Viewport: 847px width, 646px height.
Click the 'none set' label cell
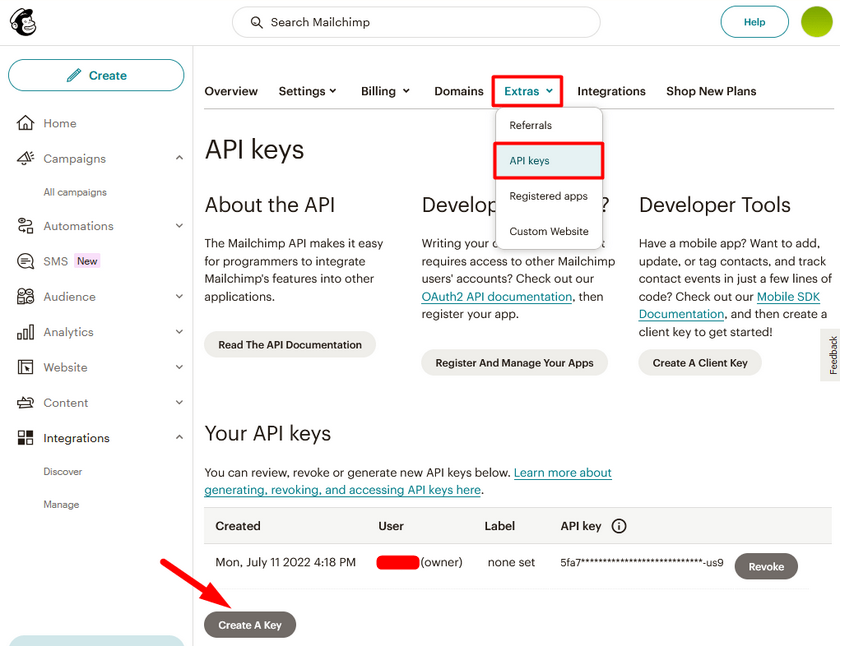pyautogui.click(x=511, y=562)
